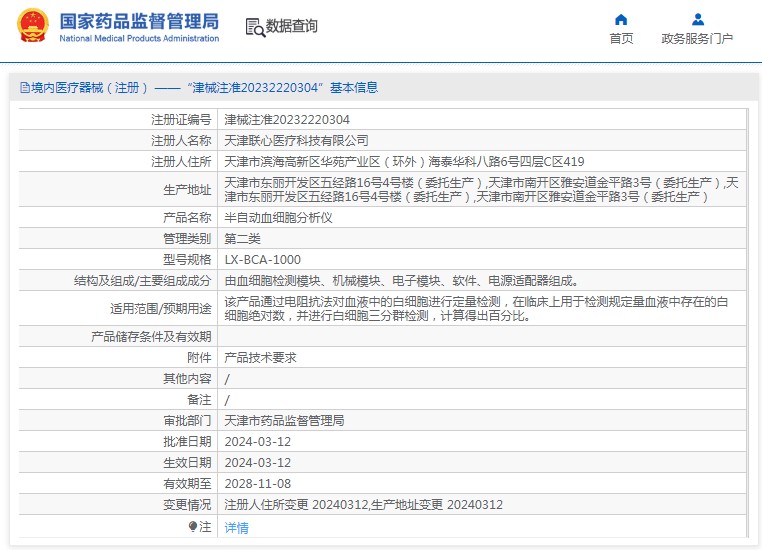Select 天津联心医疗科技有限公司 cell
The width and height of the screenshot is (762, 550).
click(296, 140)
